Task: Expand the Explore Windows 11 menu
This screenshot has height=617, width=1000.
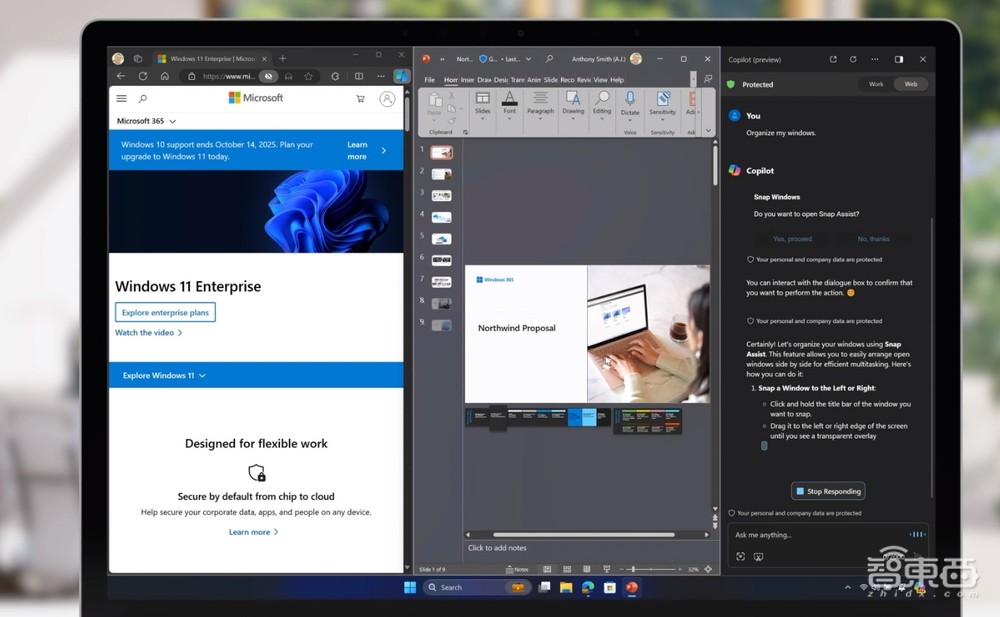Action: click(x=164, y=376)
